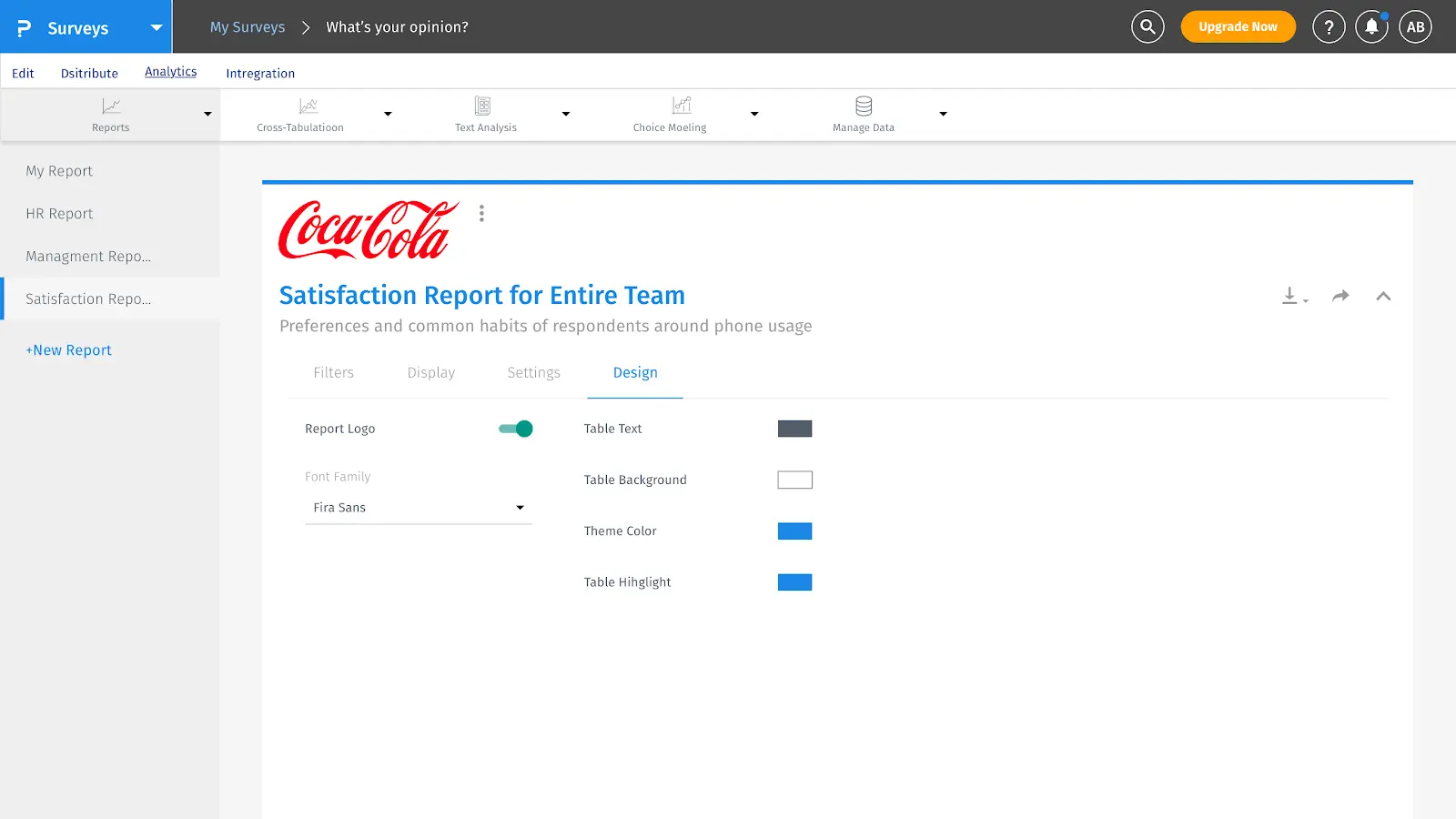This screenshot has width=1456, height=819.
Task: Collapse the report with the chevron-up icon
Action: [x=1383, y=296]
